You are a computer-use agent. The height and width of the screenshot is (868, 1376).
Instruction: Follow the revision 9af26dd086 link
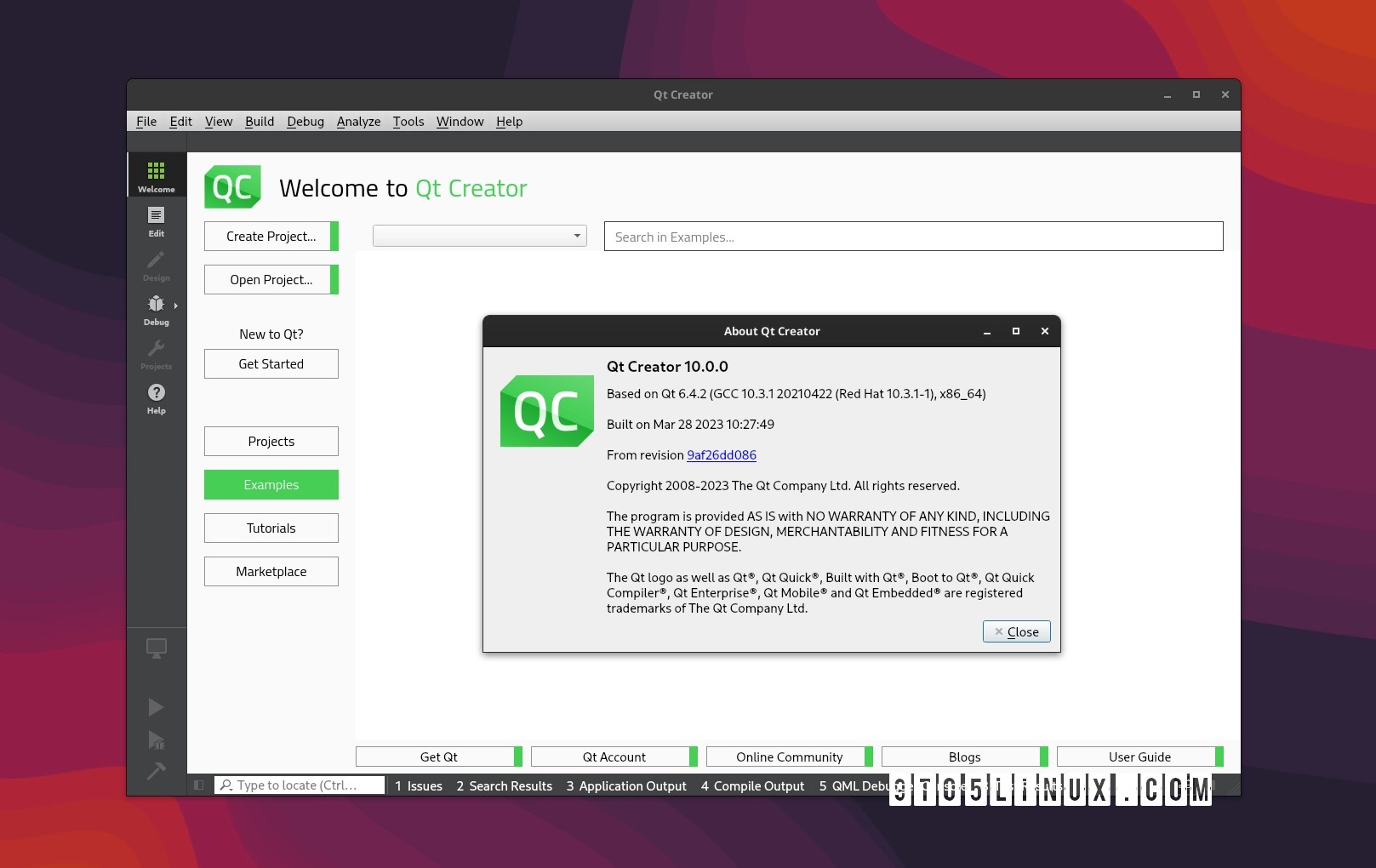tap(722, 455)
